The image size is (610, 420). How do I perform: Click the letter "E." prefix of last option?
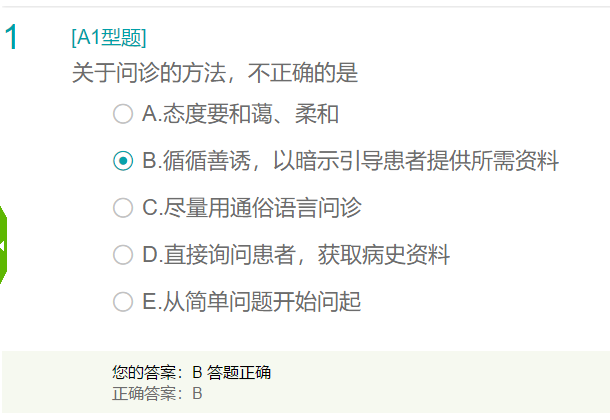pos(152,301)
